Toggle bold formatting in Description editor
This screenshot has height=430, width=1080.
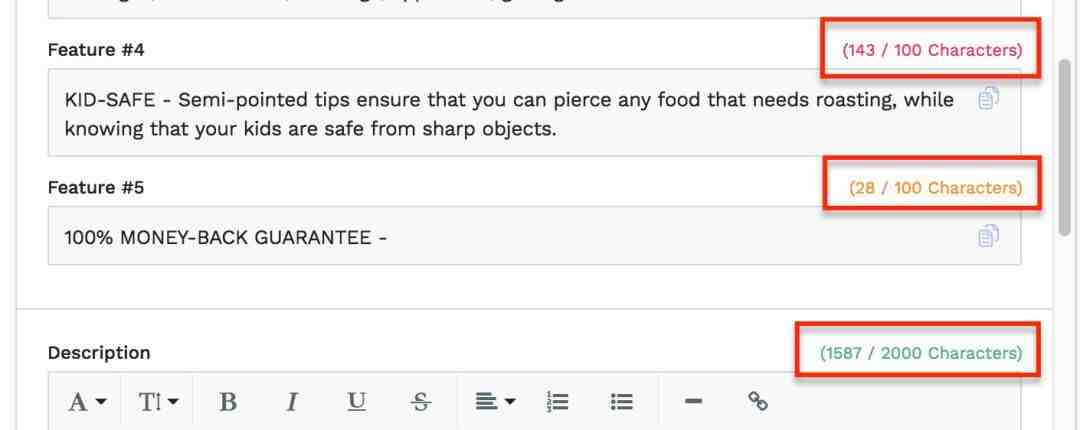(228, 402)
